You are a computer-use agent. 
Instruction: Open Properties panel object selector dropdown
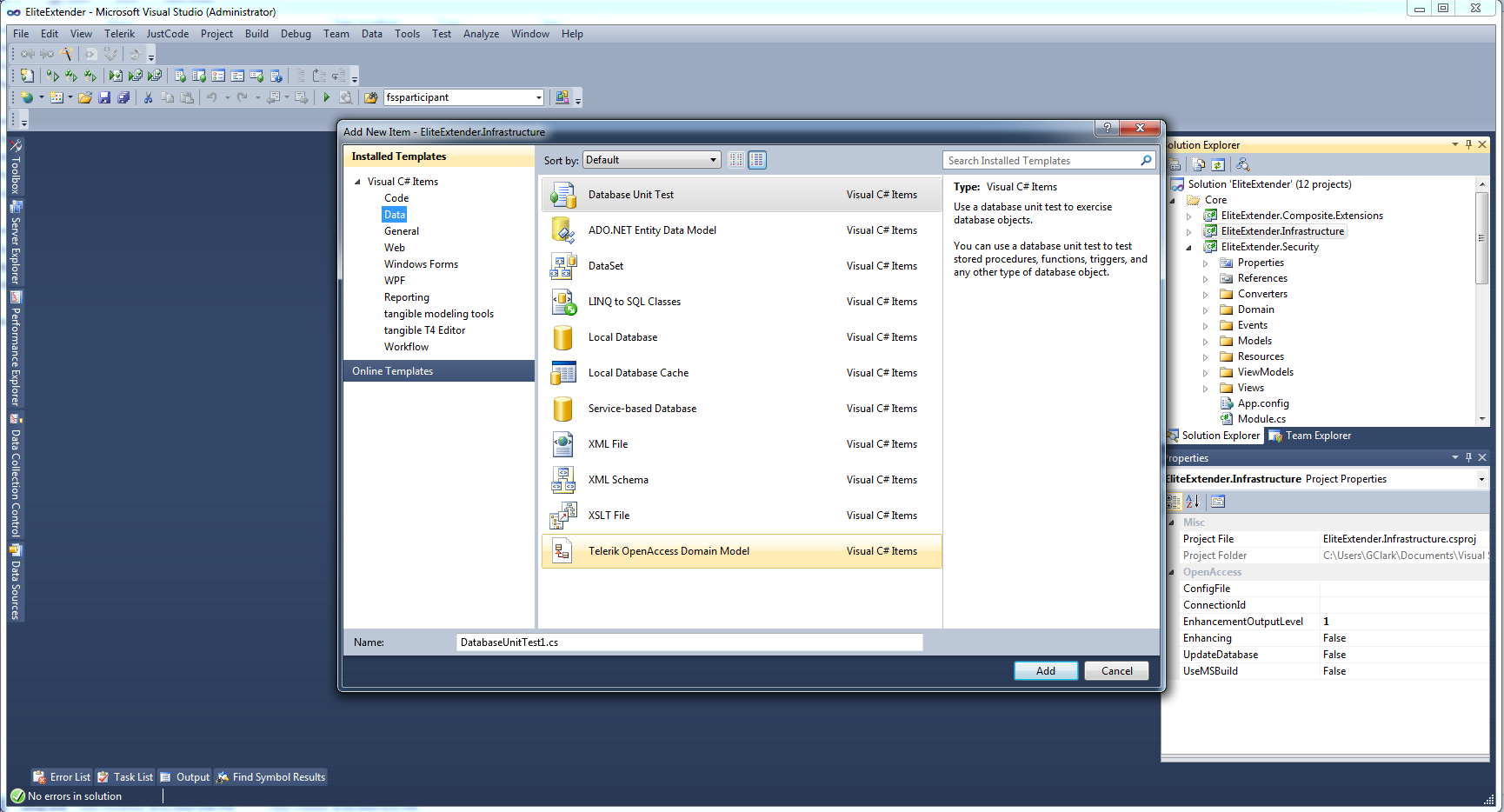click(x=1481, y=479)
